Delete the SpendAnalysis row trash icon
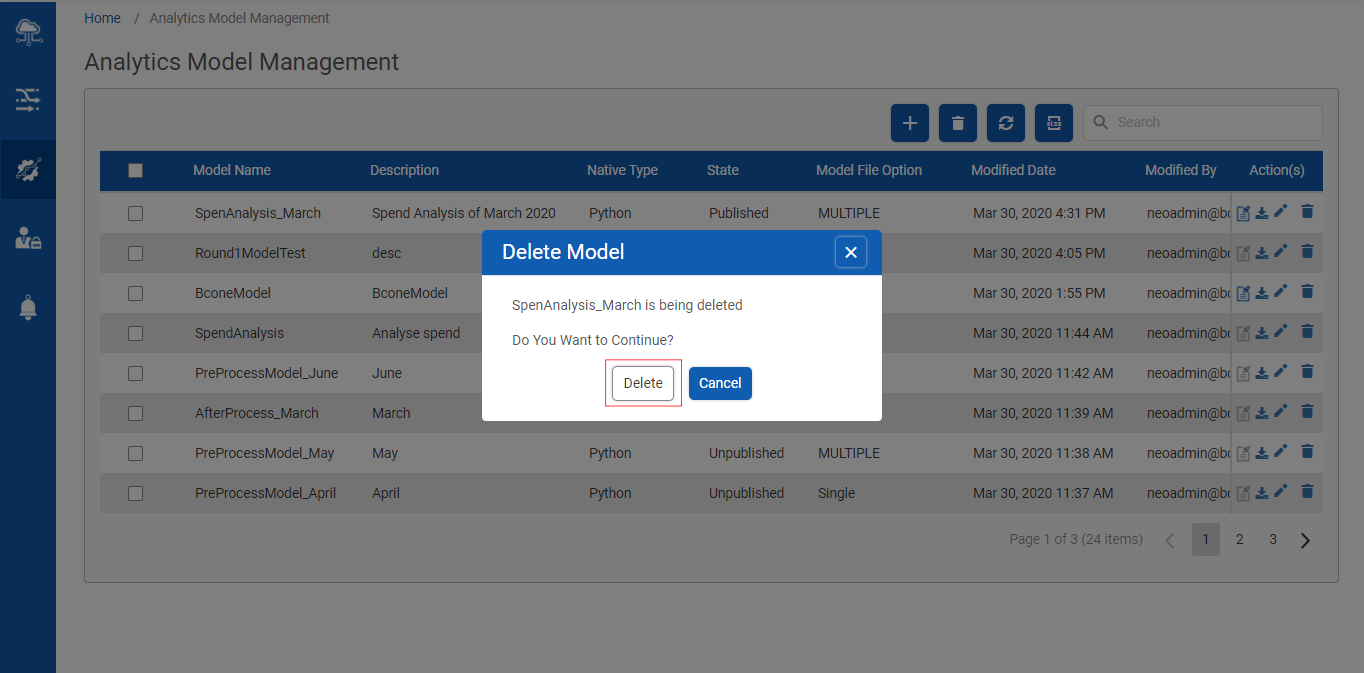The image size is (1364, 673). coord(1307,331)
